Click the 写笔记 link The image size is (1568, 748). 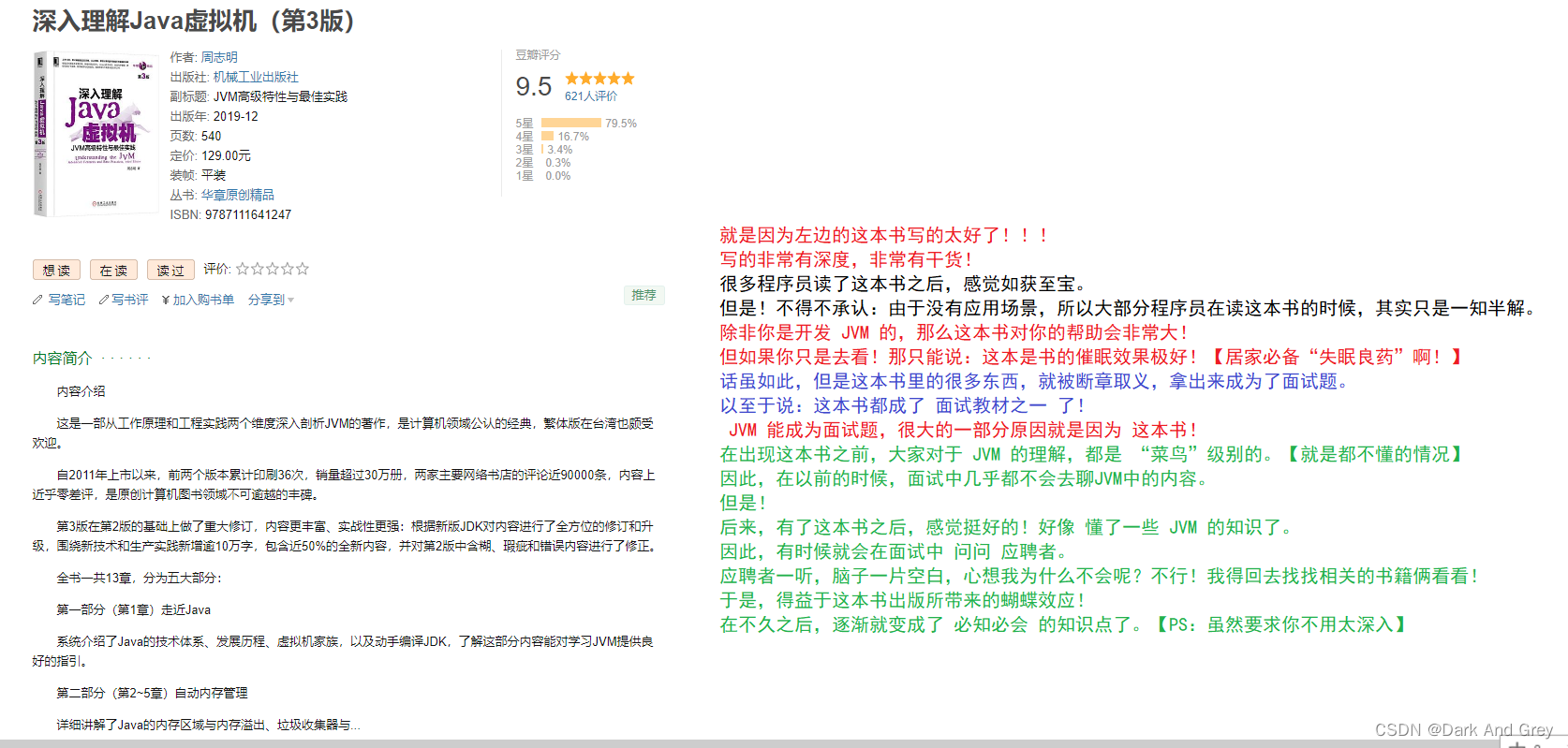67,300
